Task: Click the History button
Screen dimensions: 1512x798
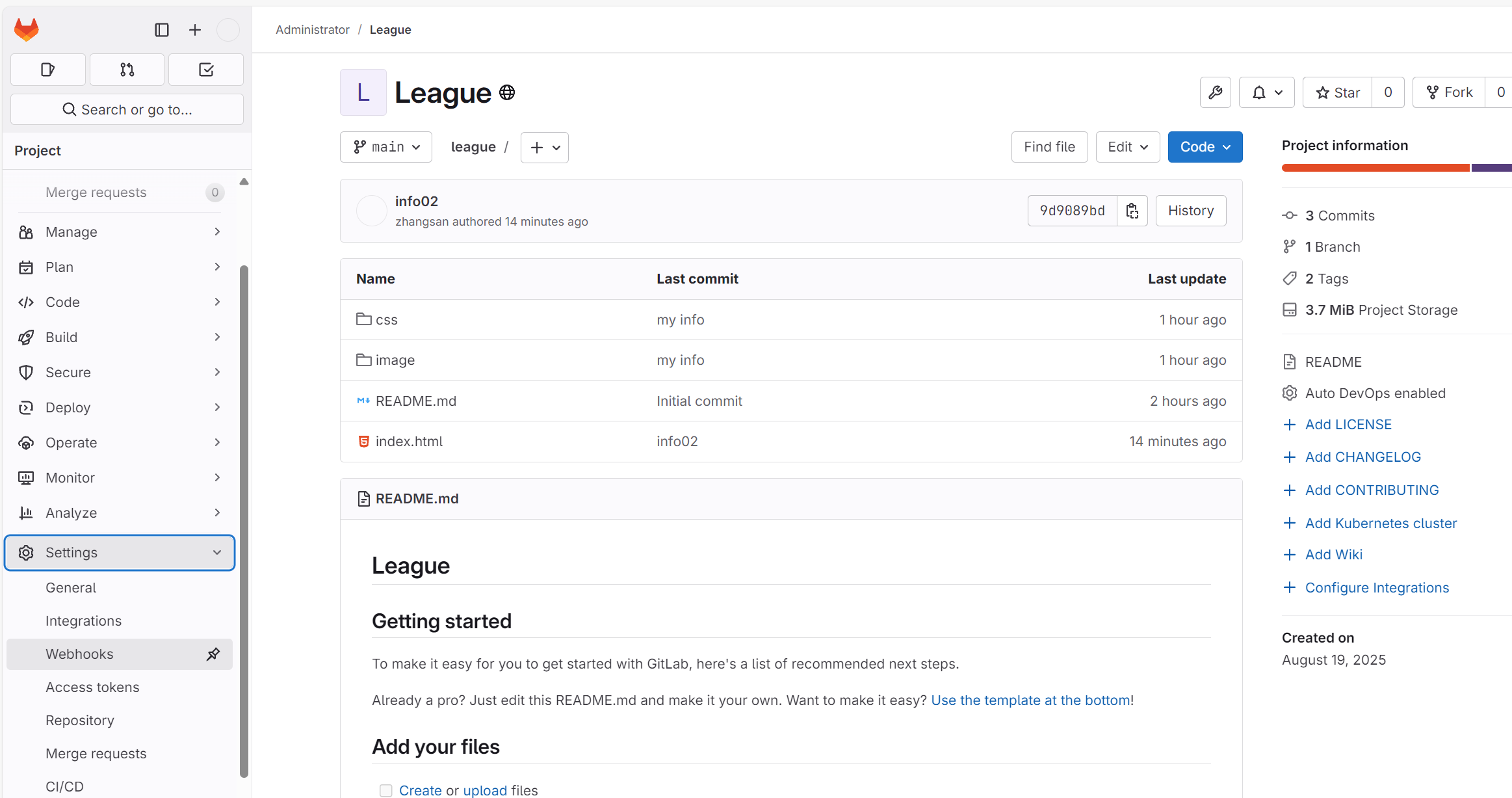Action: 1191,211
